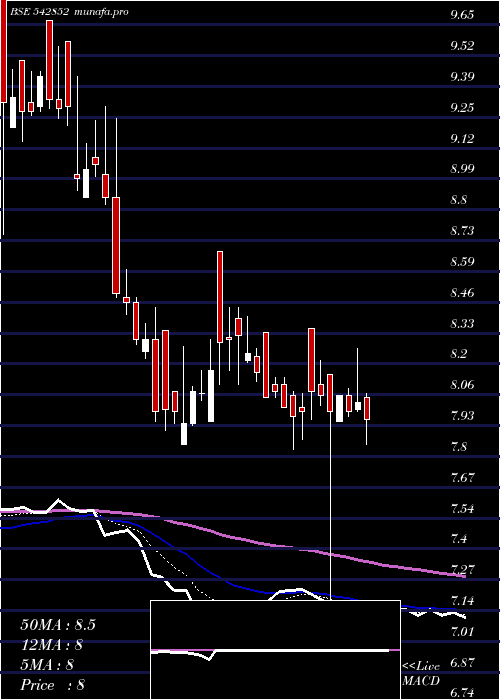Select the 9.39 price axis label
Image resolution: width=500 pixels, height=700 pixels.
pyautogui.click(x=462, y=77)
